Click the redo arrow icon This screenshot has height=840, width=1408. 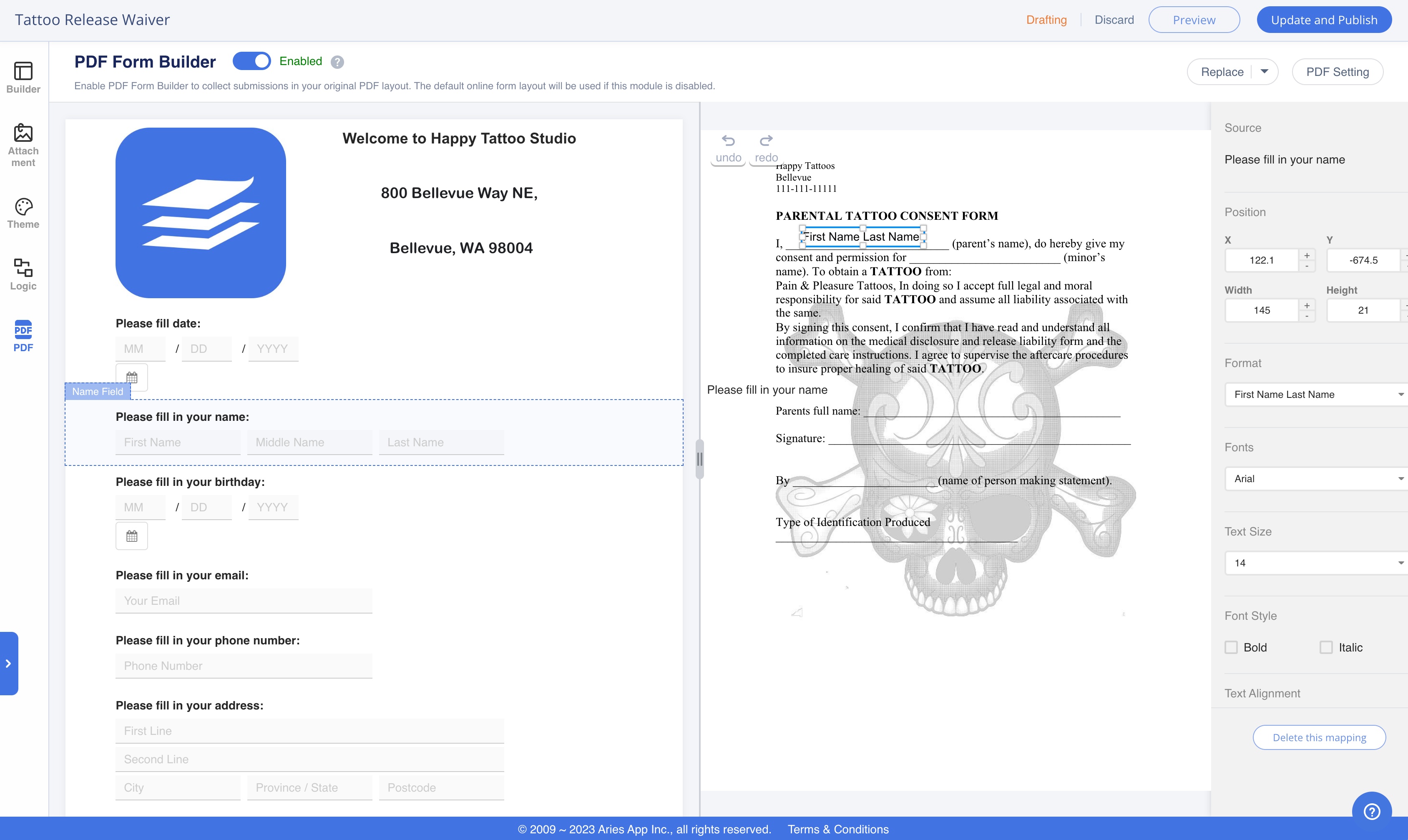pos(766,141)
